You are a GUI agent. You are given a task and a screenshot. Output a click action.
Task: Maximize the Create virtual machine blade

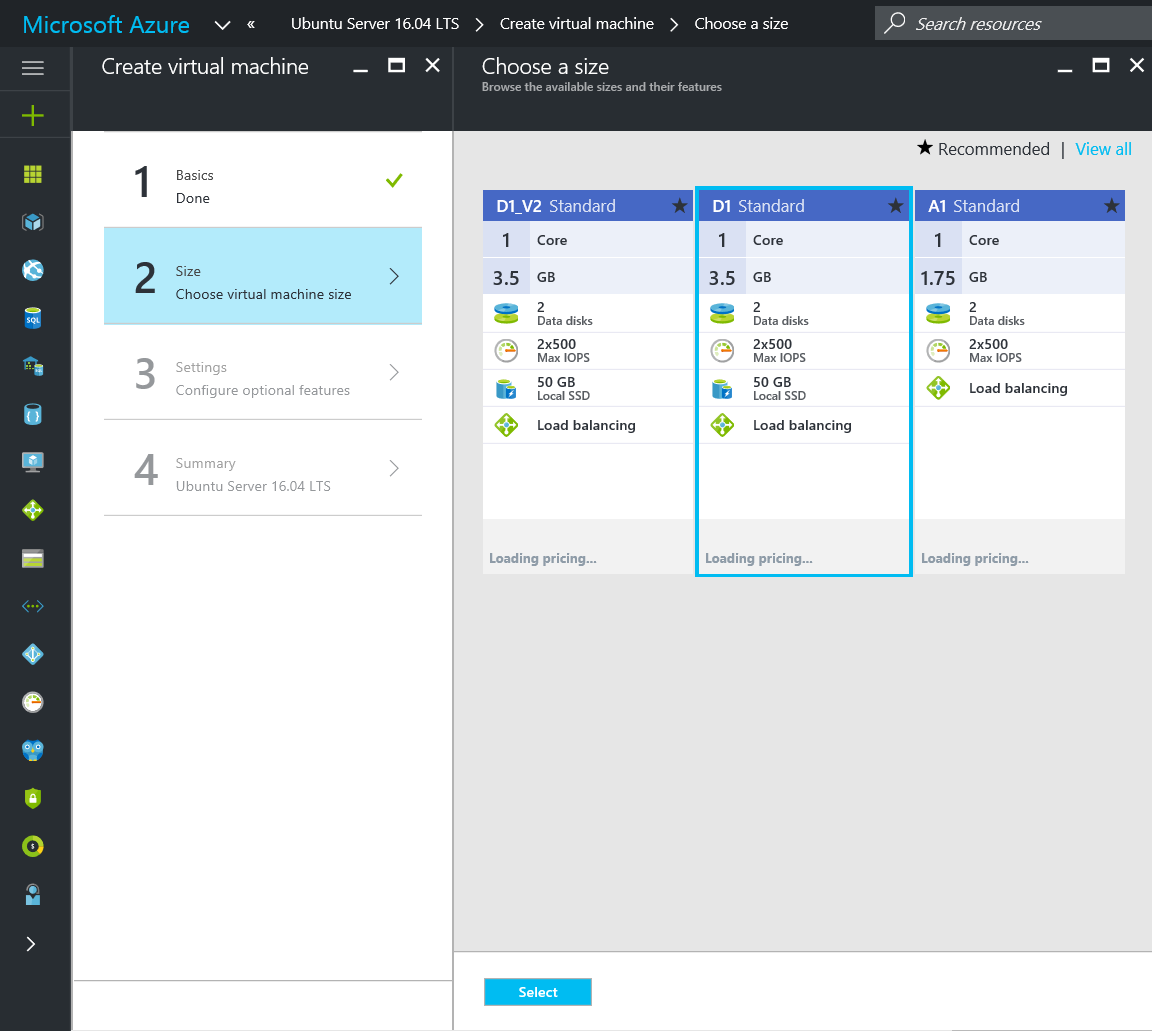[x=397, y=66]
